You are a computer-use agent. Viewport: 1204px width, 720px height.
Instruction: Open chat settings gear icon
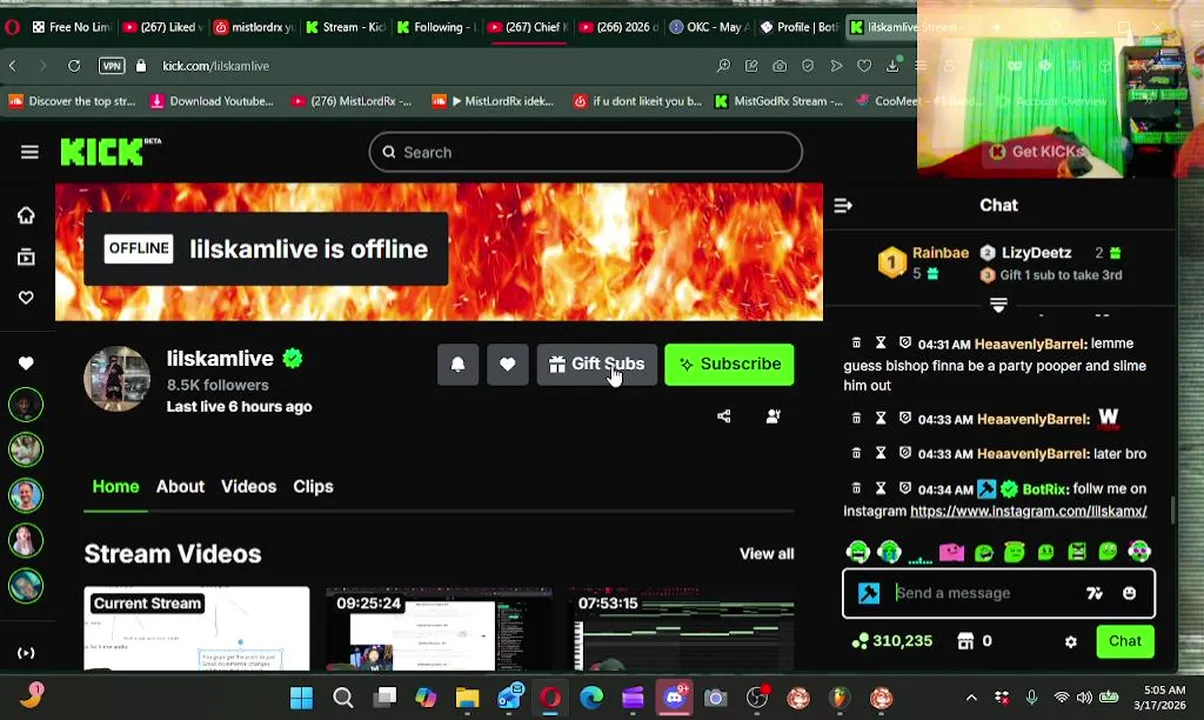1071,642
